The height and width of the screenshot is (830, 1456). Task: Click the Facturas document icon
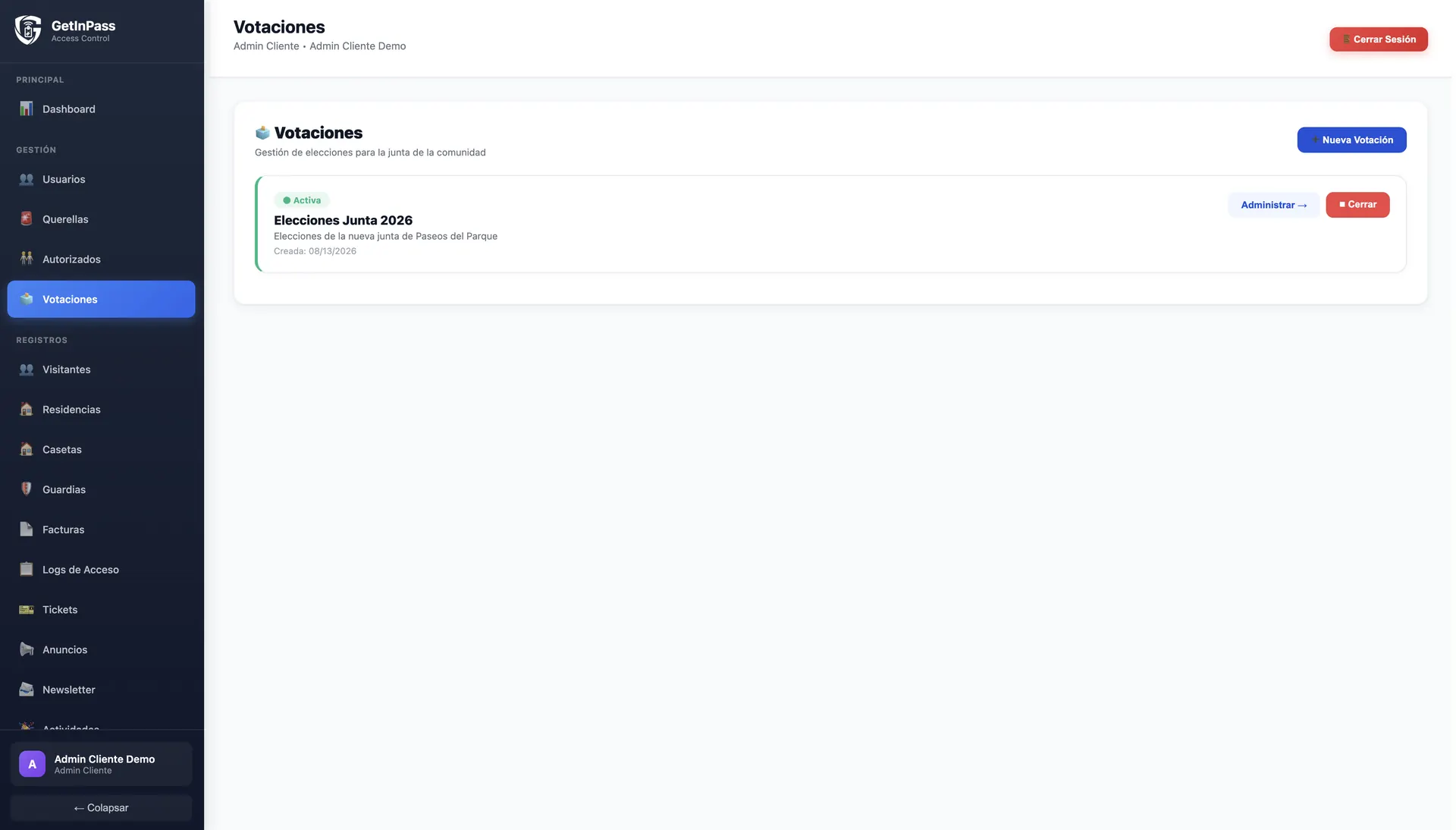(27, 529)
